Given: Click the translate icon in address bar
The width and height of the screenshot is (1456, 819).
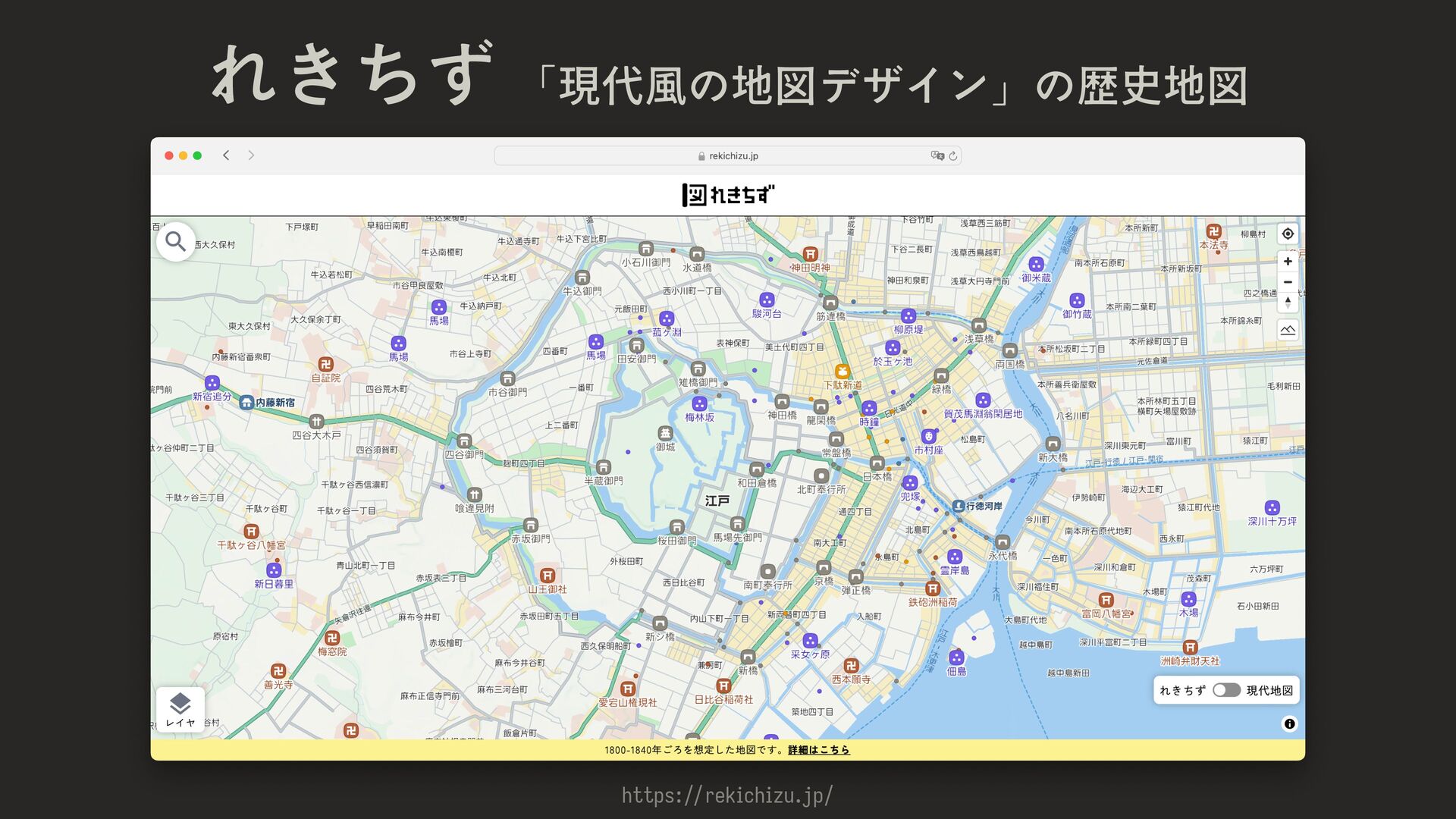Looking at the screenshot, I should [x=937, y=156].
